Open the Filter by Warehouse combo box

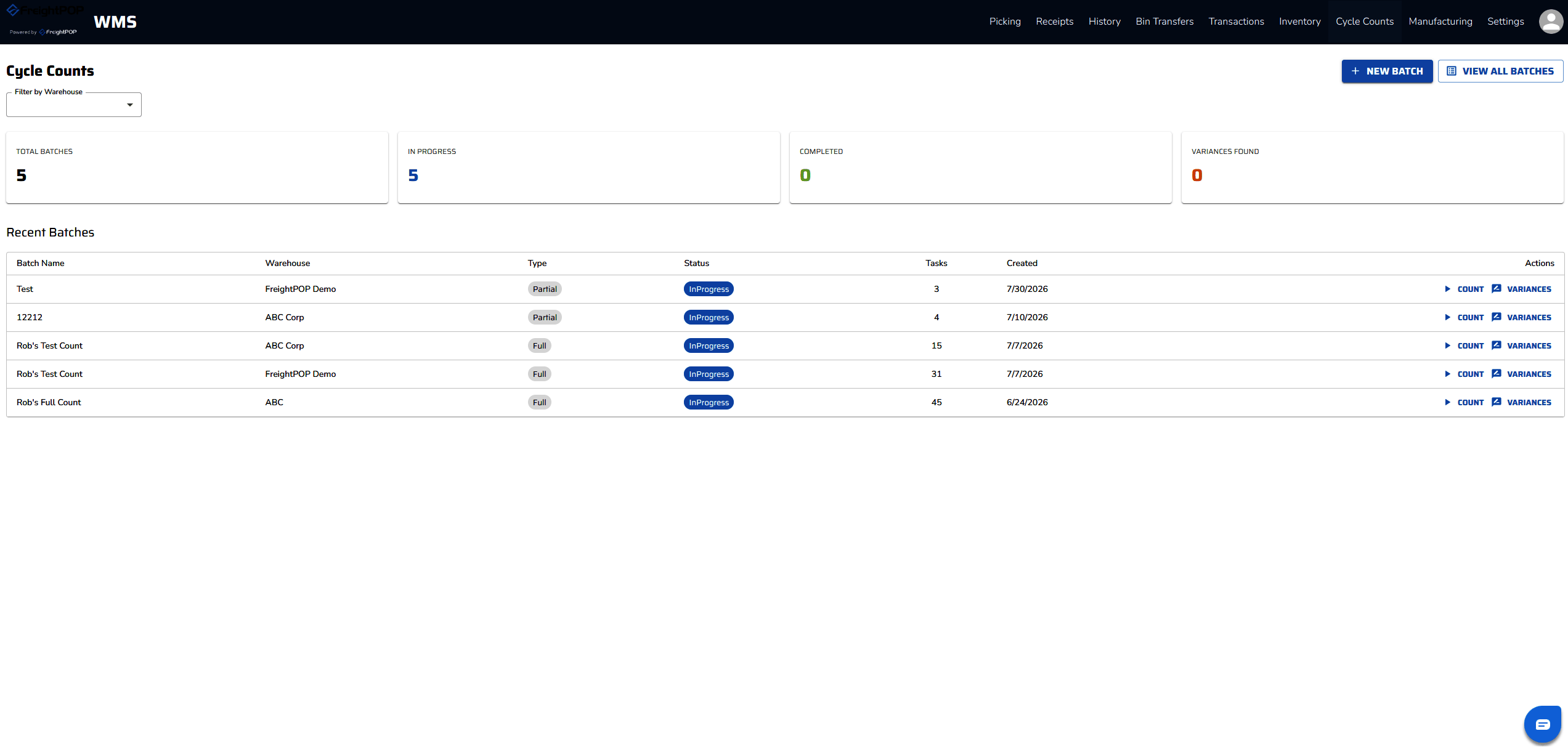pos(74,105)
